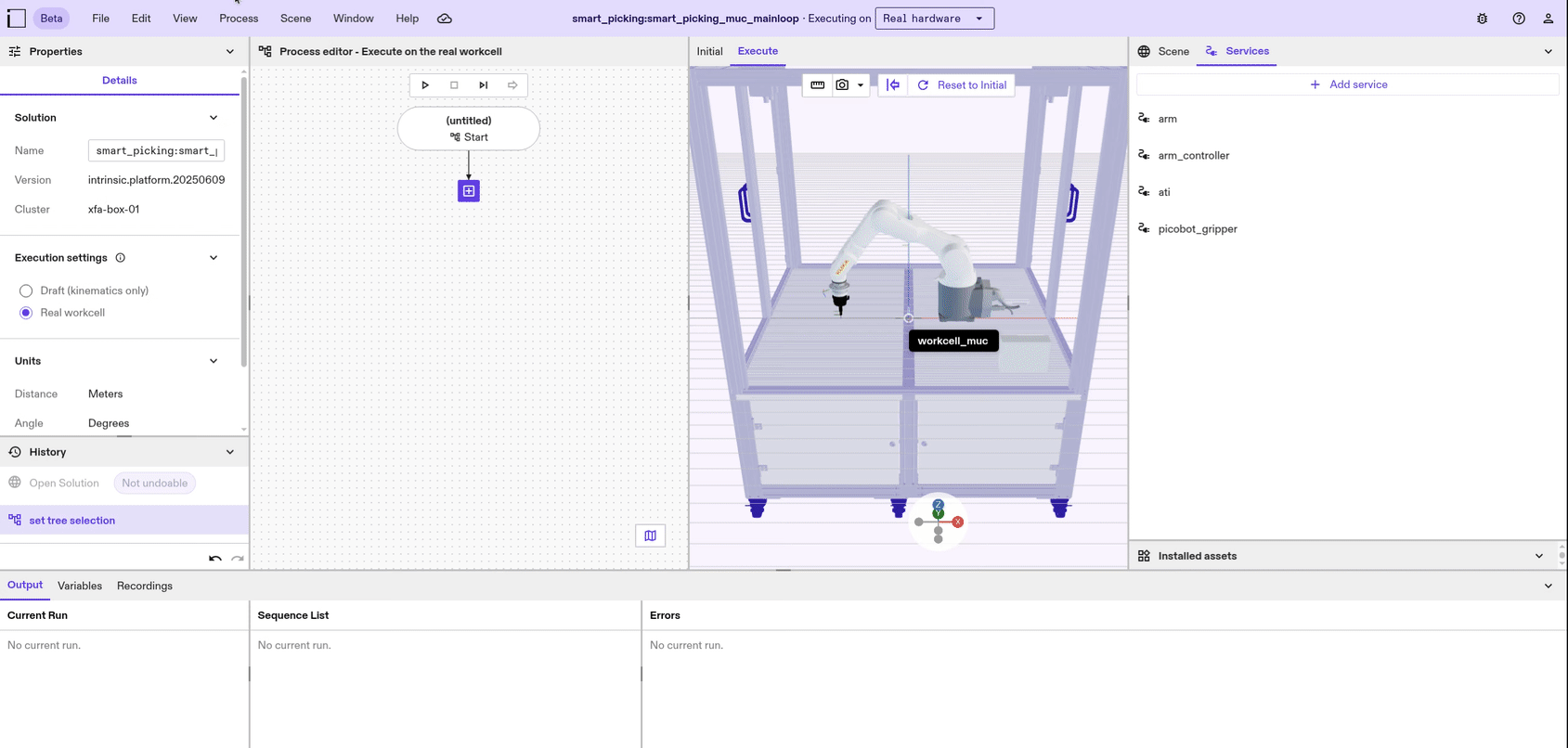Click Reset to Initial button
The width and height of the screenshot is (1568, 748).
pyautogui.click(x=962, y=85)
